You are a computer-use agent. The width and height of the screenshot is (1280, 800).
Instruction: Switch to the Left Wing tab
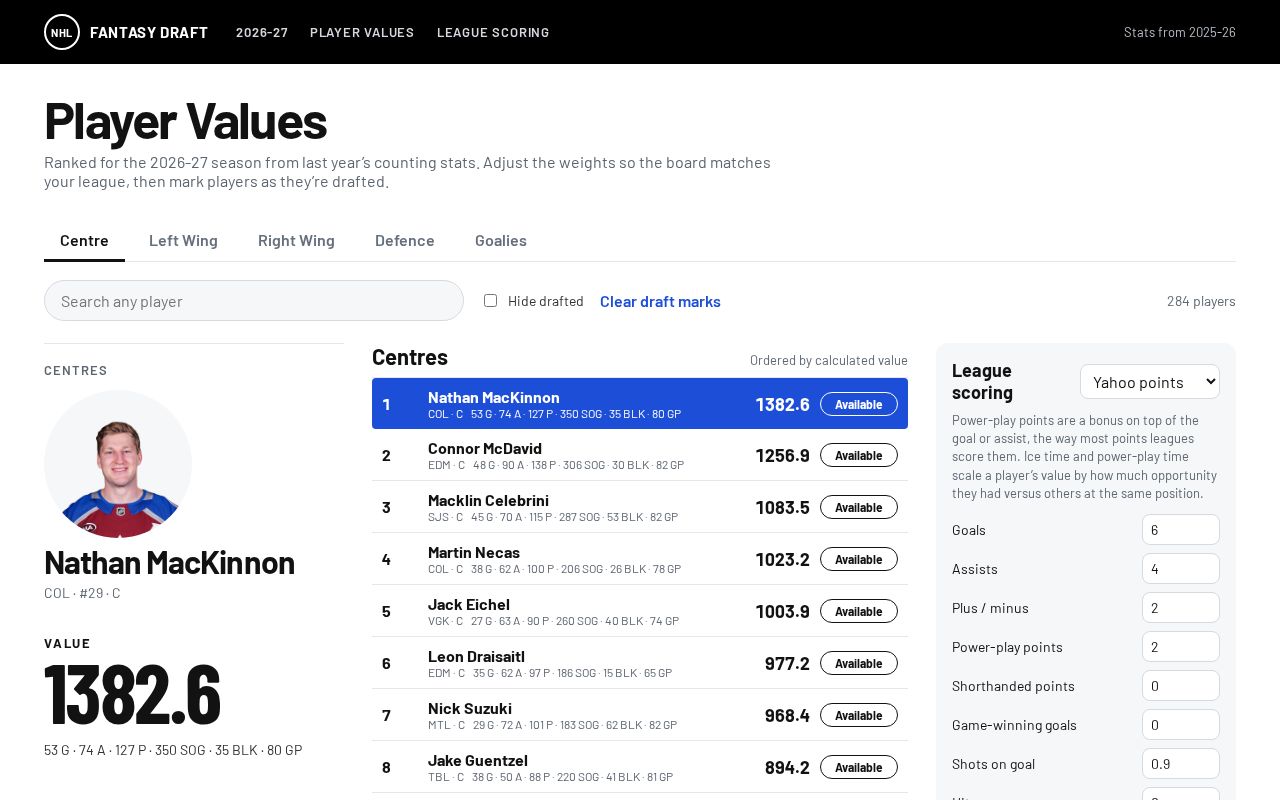coord(183,241)
